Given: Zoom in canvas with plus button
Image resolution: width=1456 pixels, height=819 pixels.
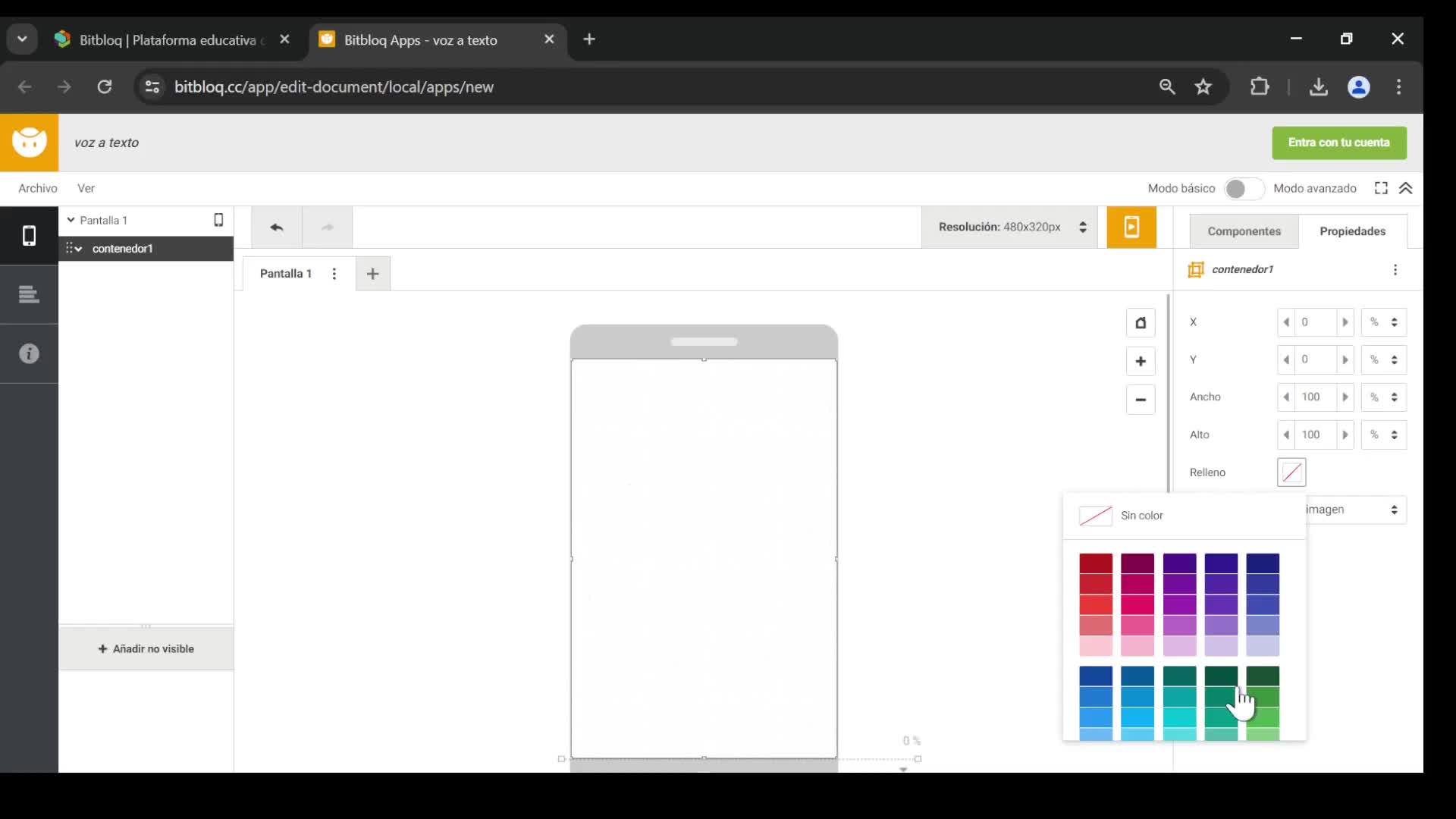Looking at the screenshot, I should tap(1140, 362).
